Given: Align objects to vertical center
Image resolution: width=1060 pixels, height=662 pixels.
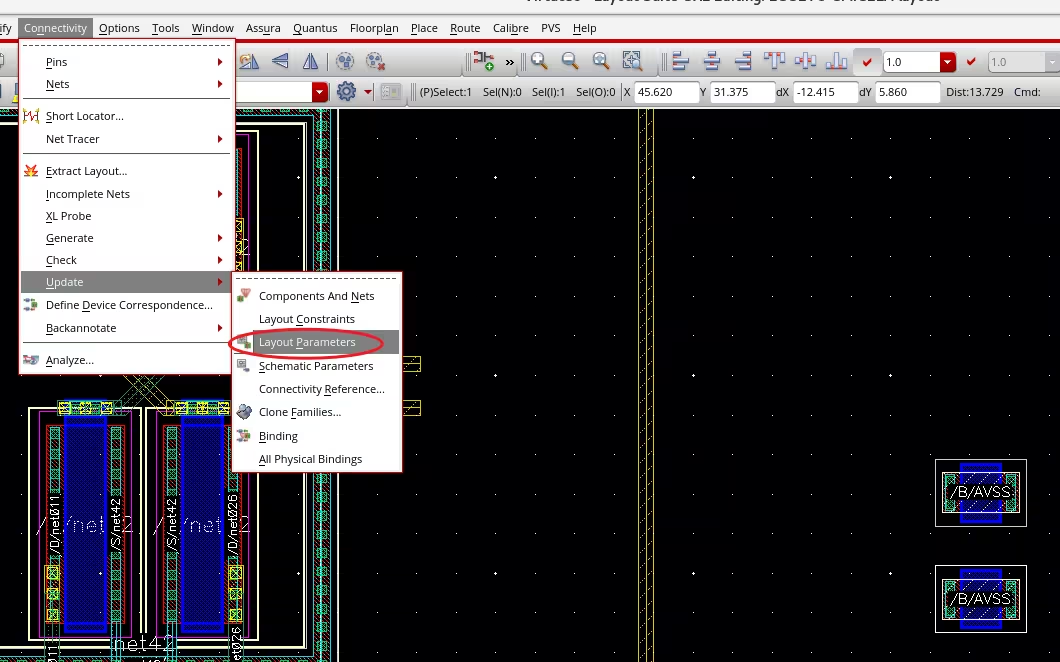Looking at the screenshot, I should tap(805, 62).
